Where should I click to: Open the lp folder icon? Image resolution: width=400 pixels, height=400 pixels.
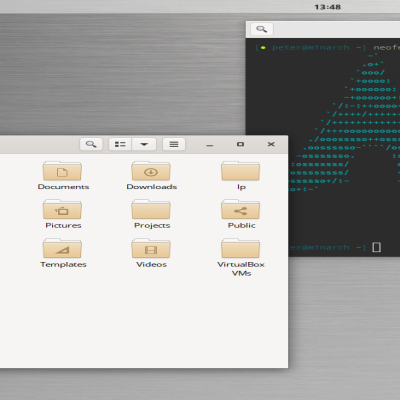[240, 171]
